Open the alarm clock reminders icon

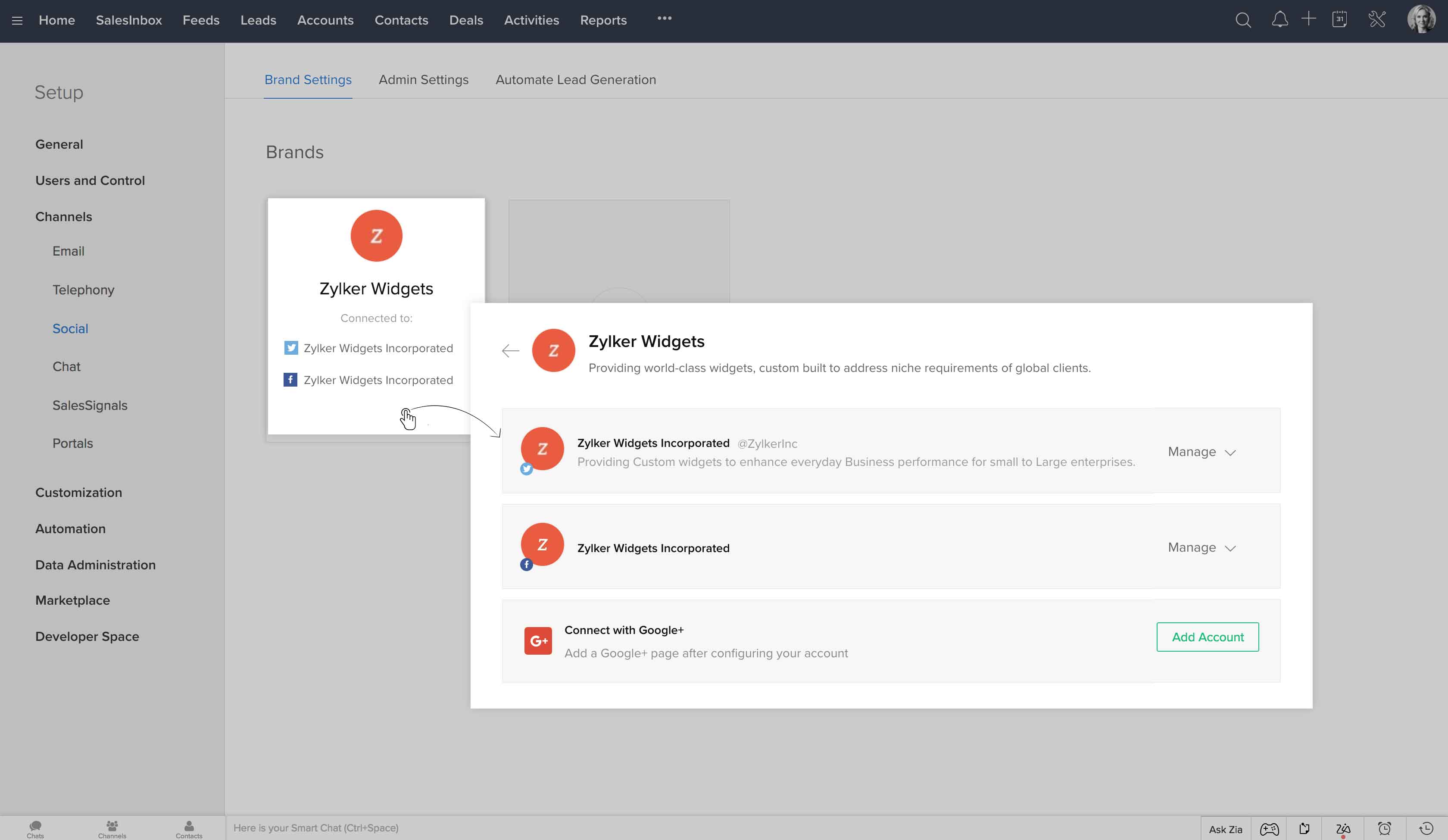coord(1385,828)
